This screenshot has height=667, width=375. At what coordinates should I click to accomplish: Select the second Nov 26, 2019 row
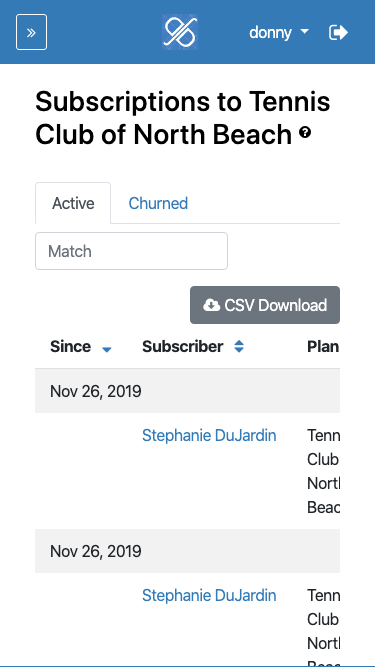tap(188, 551)
